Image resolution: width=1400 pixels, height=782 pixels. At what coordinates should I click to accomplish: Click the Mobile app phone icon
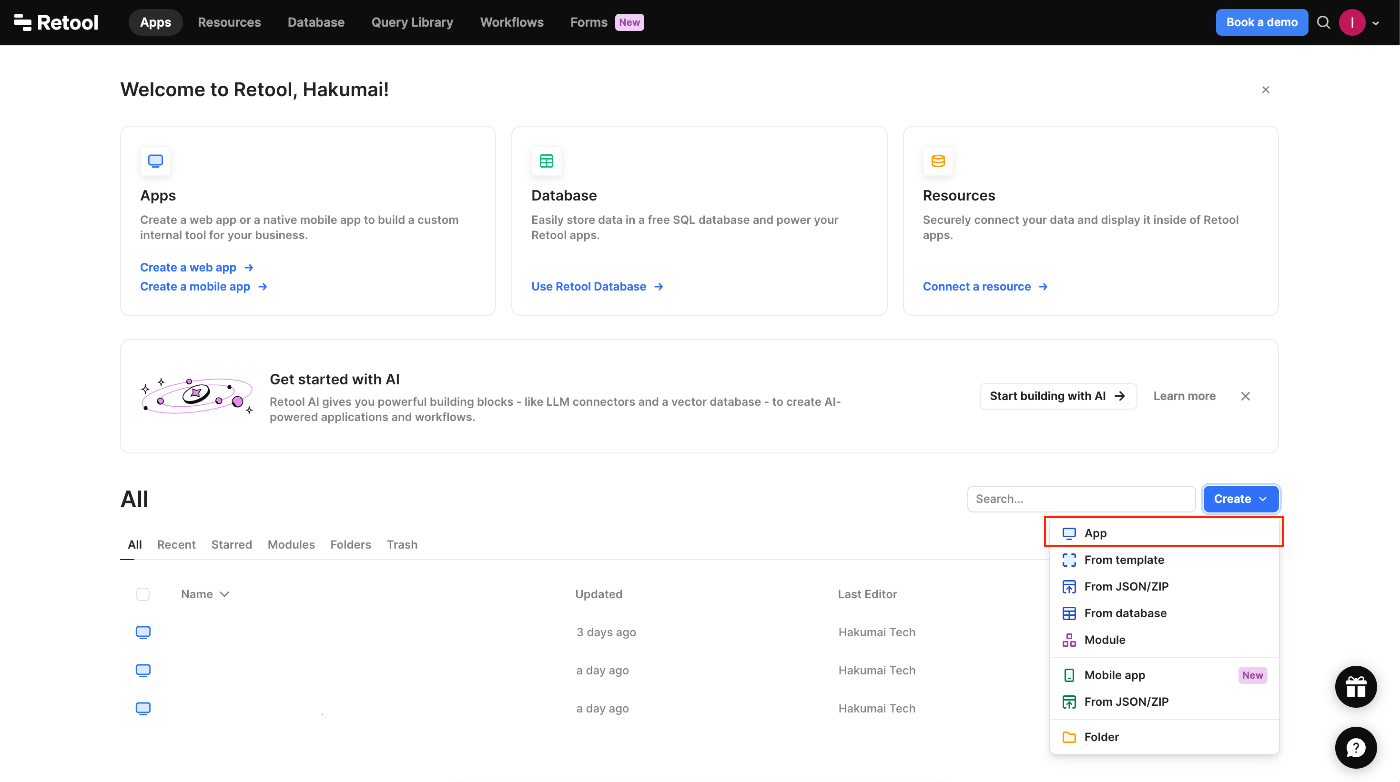[1069, 675]
